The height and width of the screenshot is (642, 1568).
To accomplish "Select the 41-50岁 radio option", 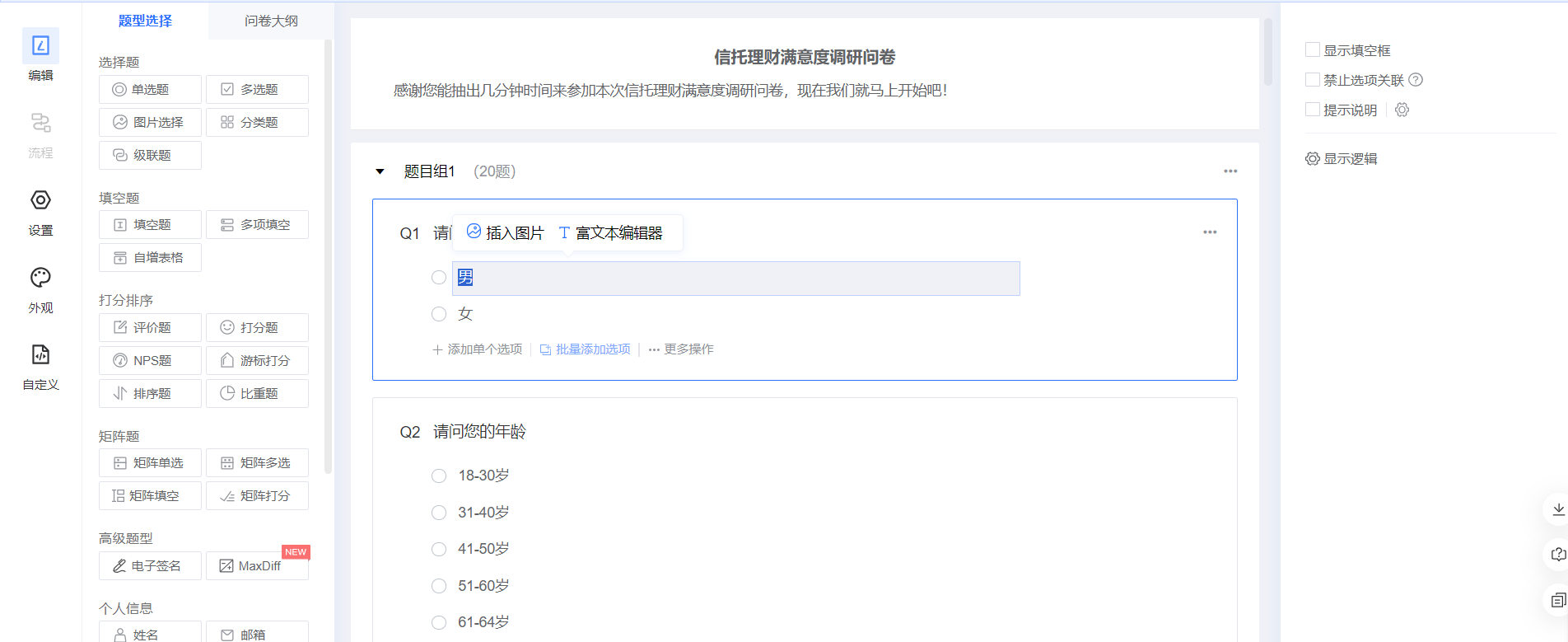I will click(439, 549).
